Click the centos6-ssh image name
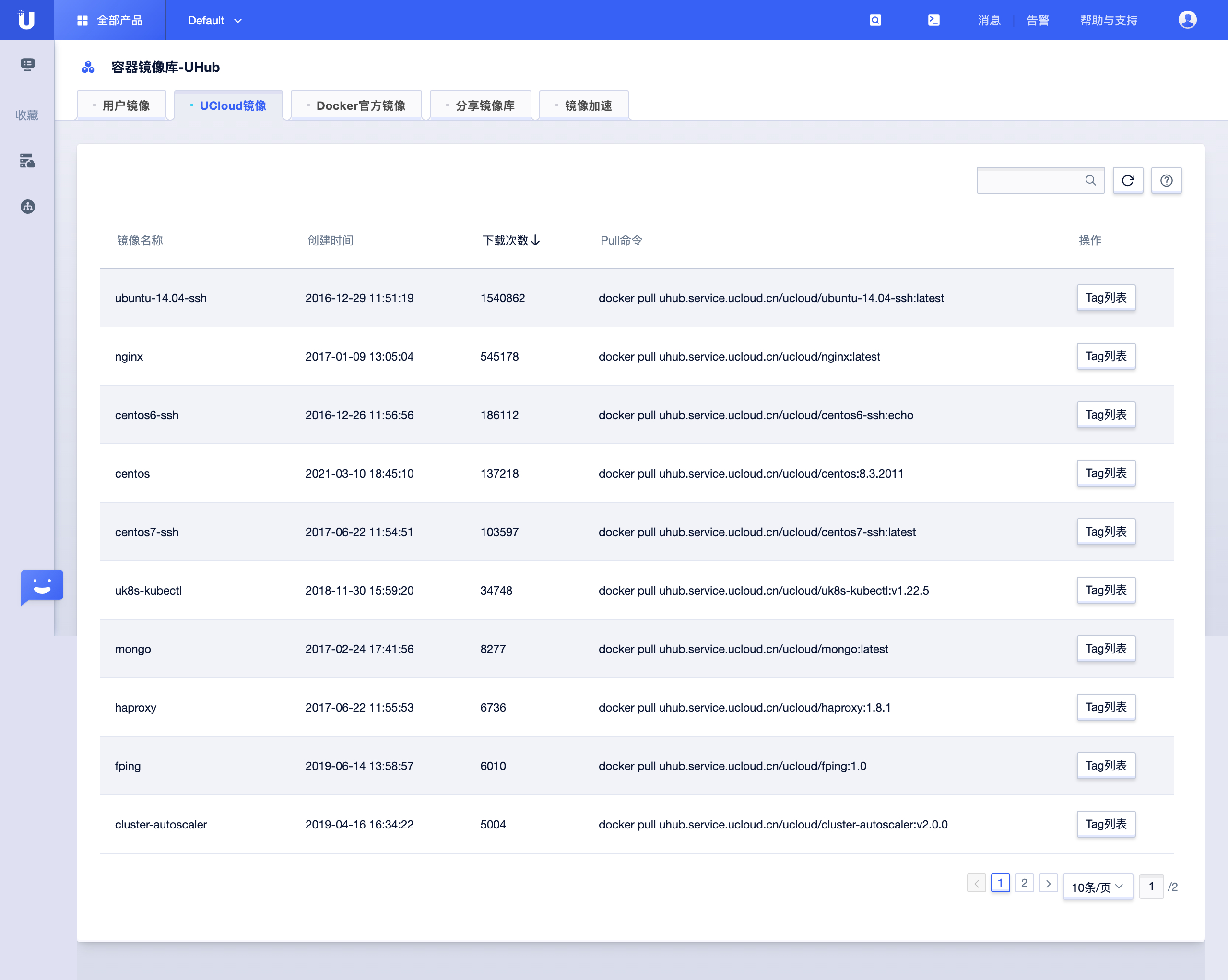1228x980 pixels. (146, 415)
